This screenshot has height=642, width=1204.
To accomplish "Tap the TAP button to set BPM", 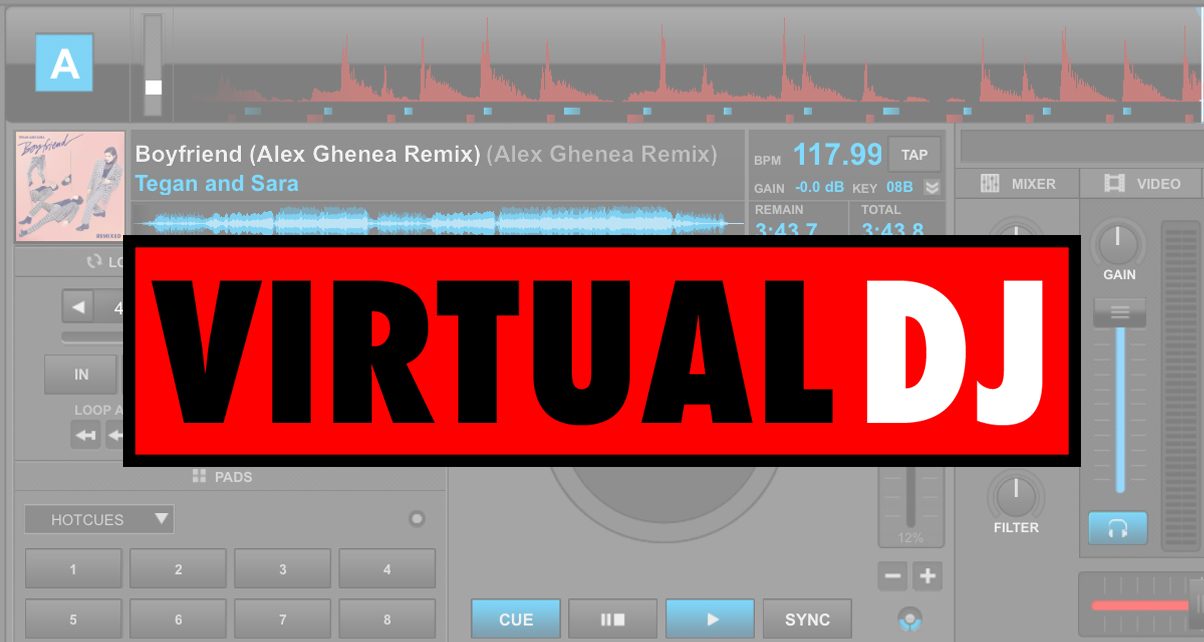I will (914, 154).
